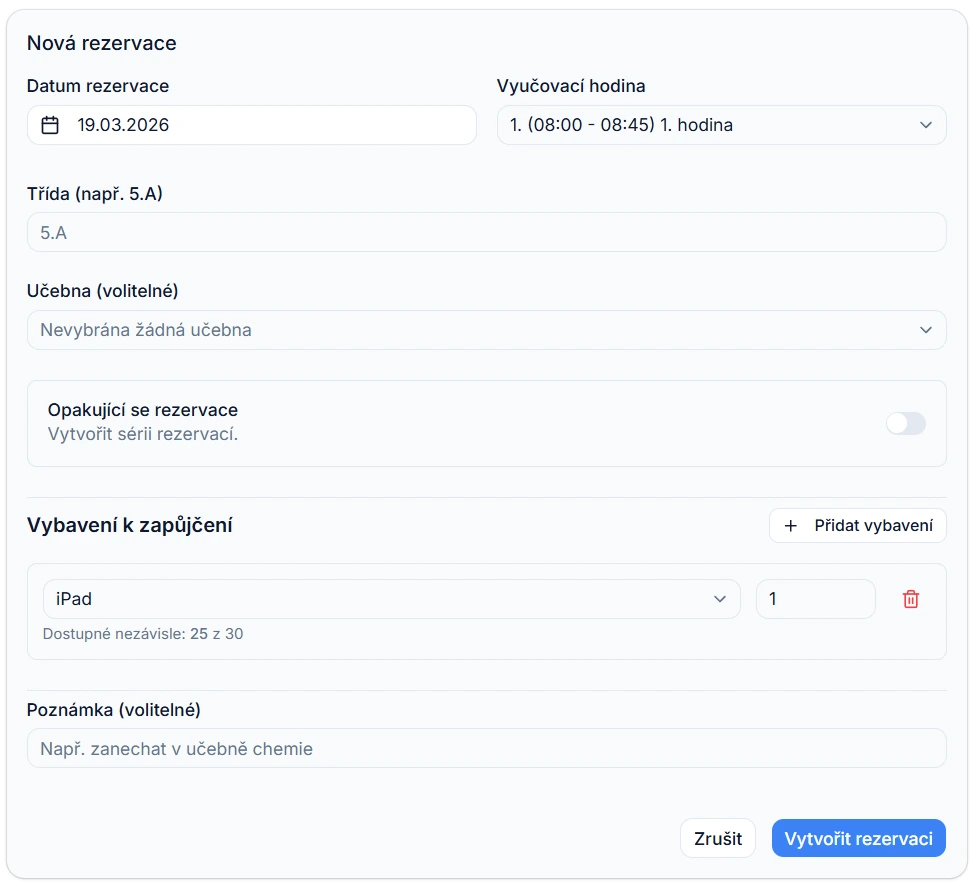Screen dimensions: 974x883
Task: Click the 'Datum rezervace' field label
Action: coord(98,86)
